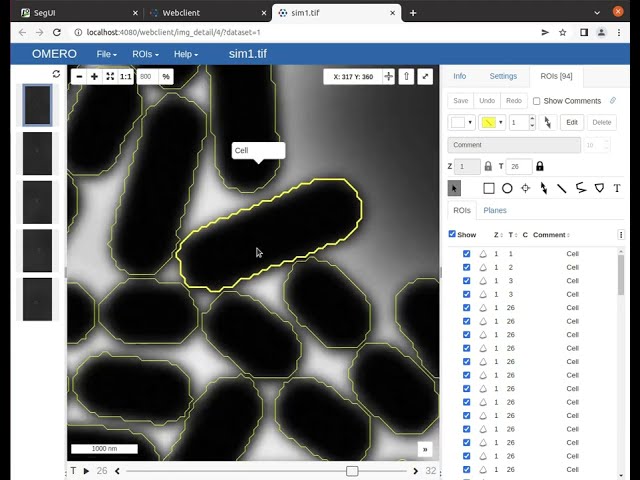640x480 pixels.
Task: Open the Help menu
Action: pyautogui.click(x=186, y=54)
